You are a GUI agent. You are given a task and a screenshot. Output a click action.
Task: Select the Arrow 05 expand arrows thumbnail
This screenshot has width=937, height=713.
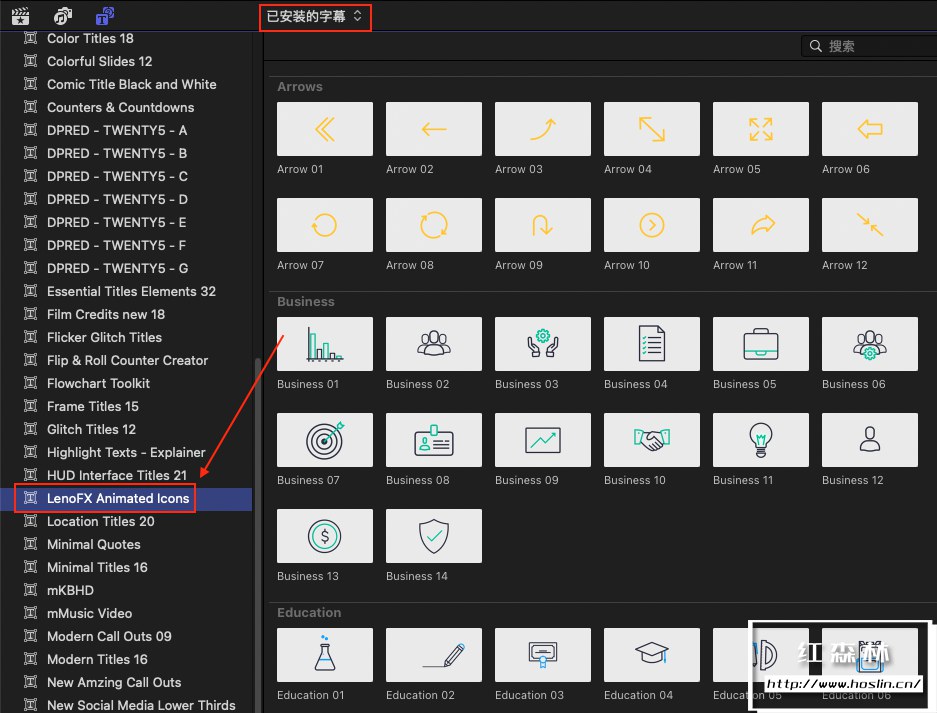click(x=761, y=129)
